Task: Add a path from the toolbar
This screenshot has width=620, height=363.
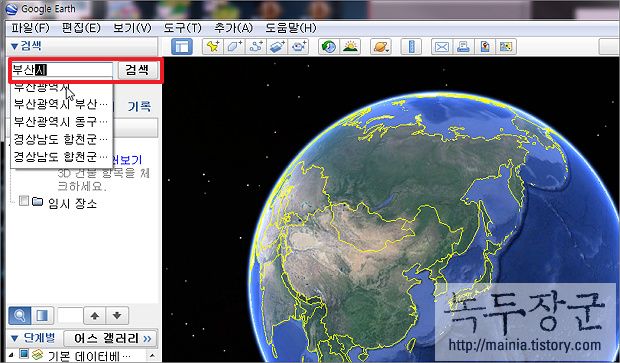Action: [256, 47]
